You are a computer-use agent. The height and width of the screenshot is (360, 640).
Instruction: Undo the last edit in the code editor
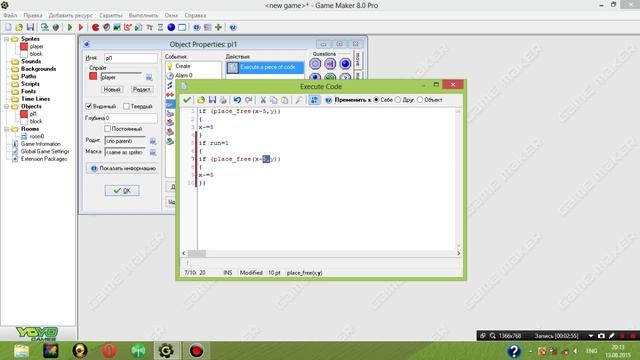pos(237,100)
